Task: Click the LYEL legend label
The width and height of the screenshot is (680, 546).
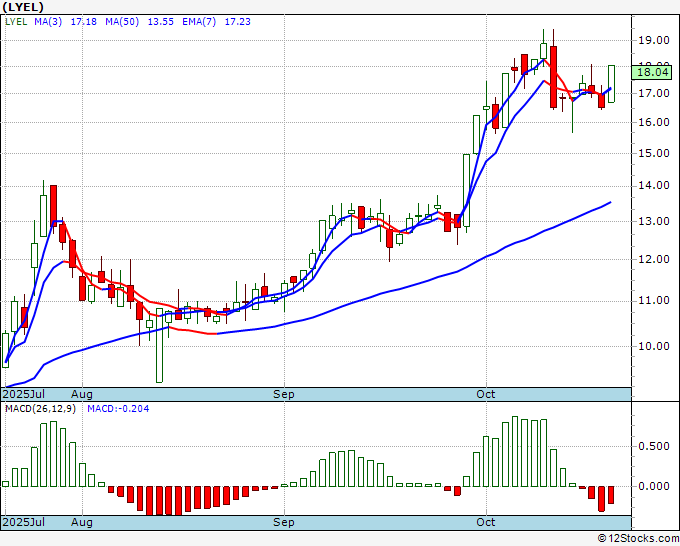Action: (x=16, y=22)
